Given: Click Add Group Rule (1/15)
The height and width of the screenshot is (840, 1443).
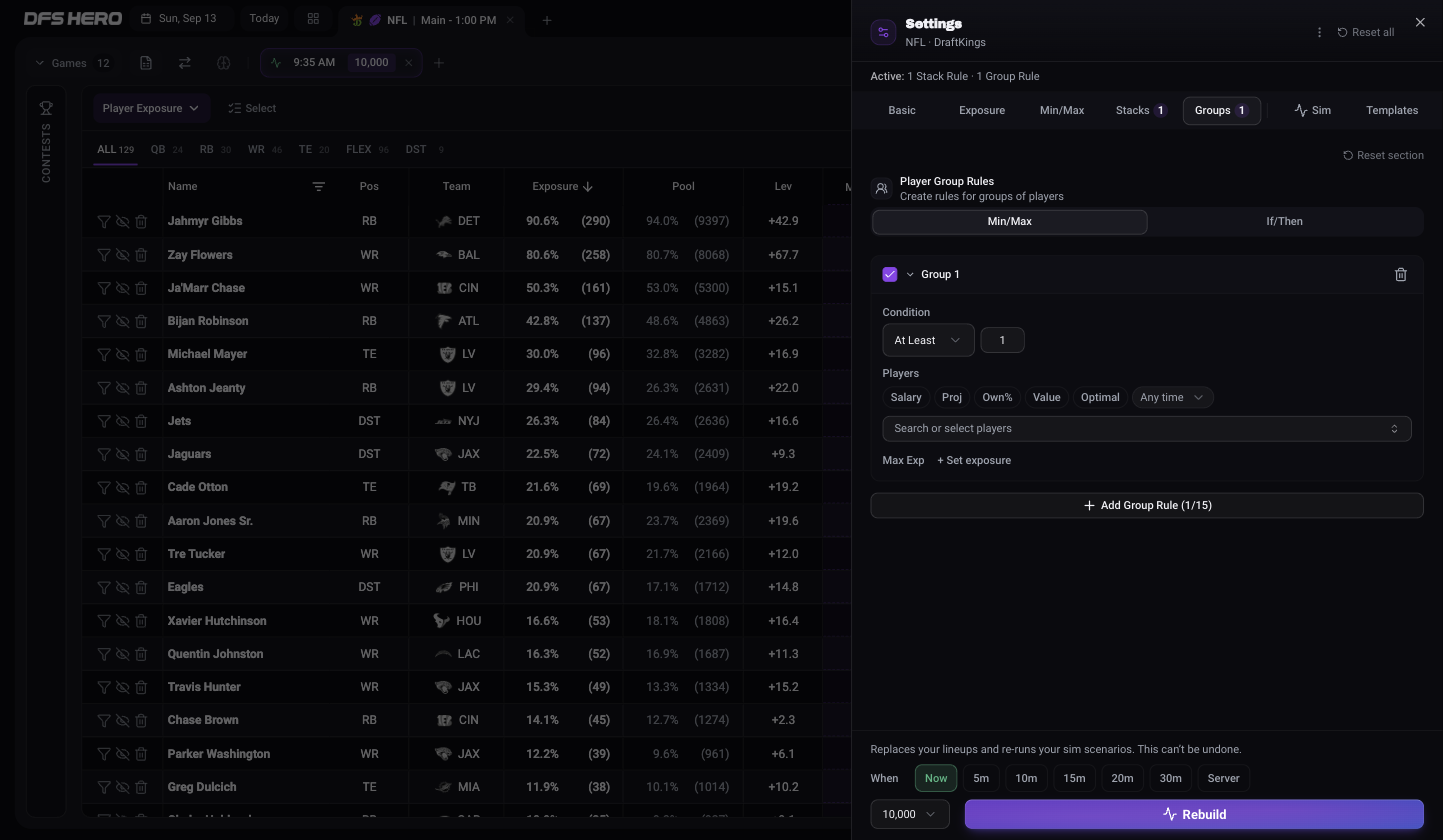Looking at the screenshot, I should tap(1146, 505).
